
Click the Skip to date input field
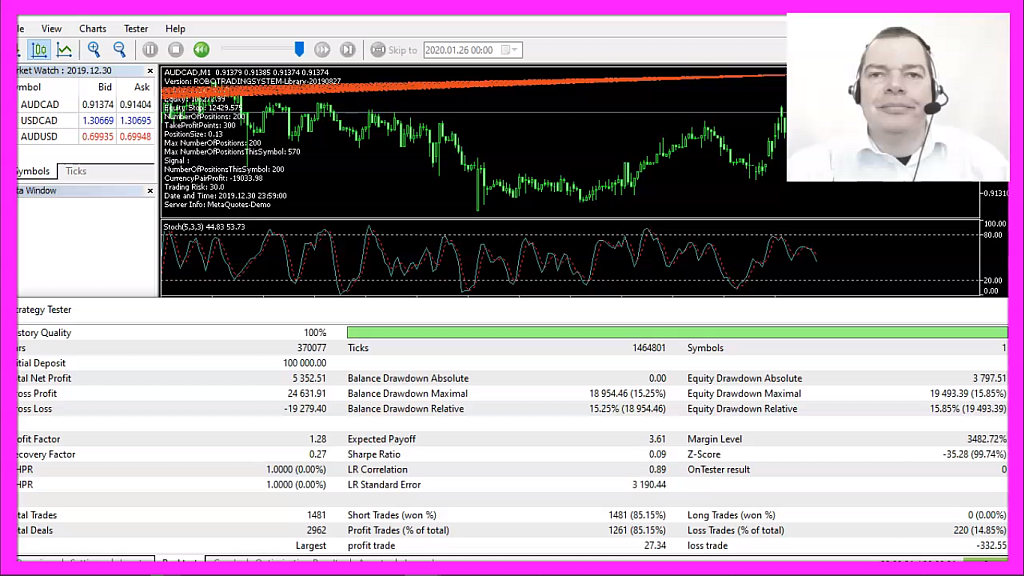pyautogui.click(x=473, y=50)
